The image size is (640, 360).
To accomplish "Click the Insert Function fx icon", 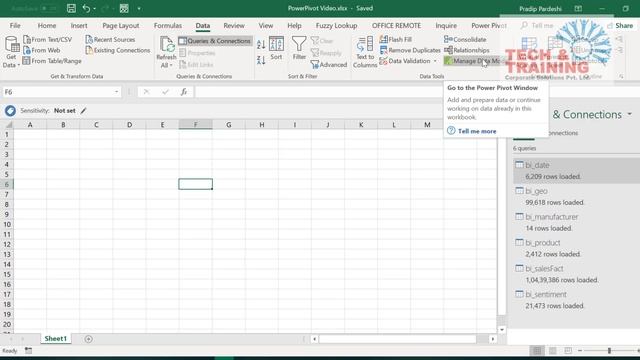I will tap(184, 92).
